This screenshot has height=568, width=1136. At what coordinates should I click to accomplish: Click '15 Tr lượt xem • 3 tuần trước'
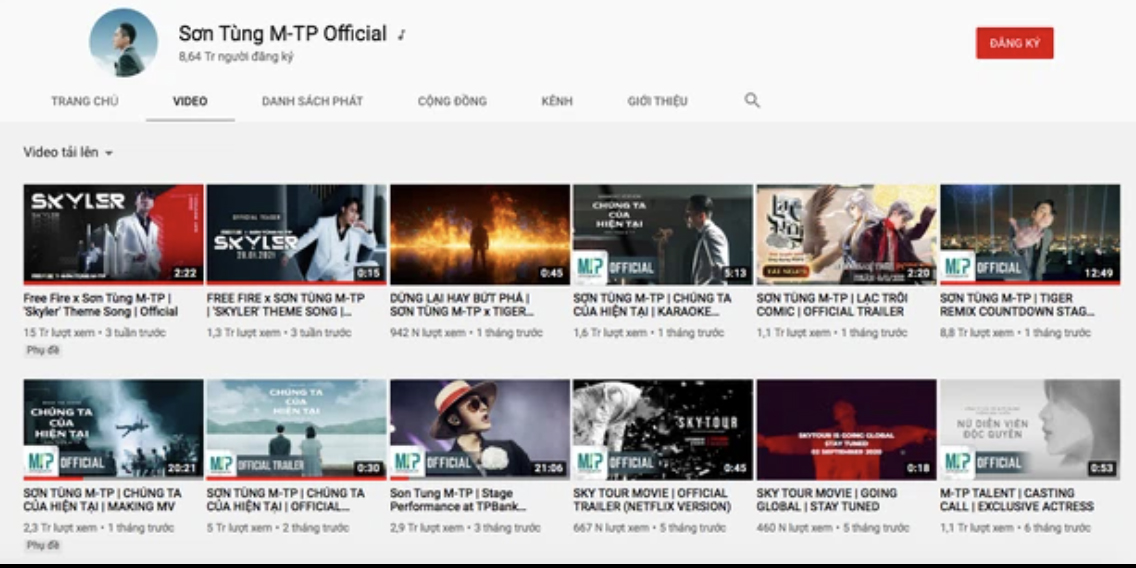[94, 333]
